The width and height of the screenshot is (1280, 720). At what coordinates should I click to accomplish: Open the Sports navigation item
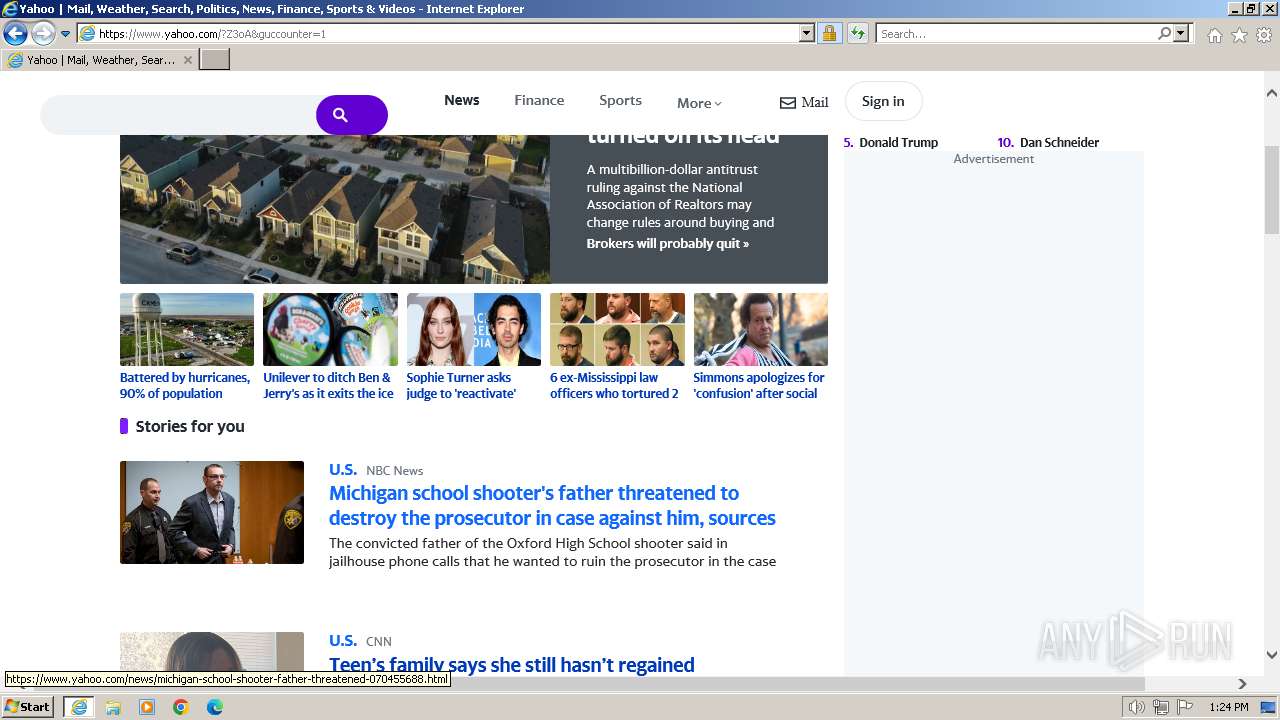620,100
